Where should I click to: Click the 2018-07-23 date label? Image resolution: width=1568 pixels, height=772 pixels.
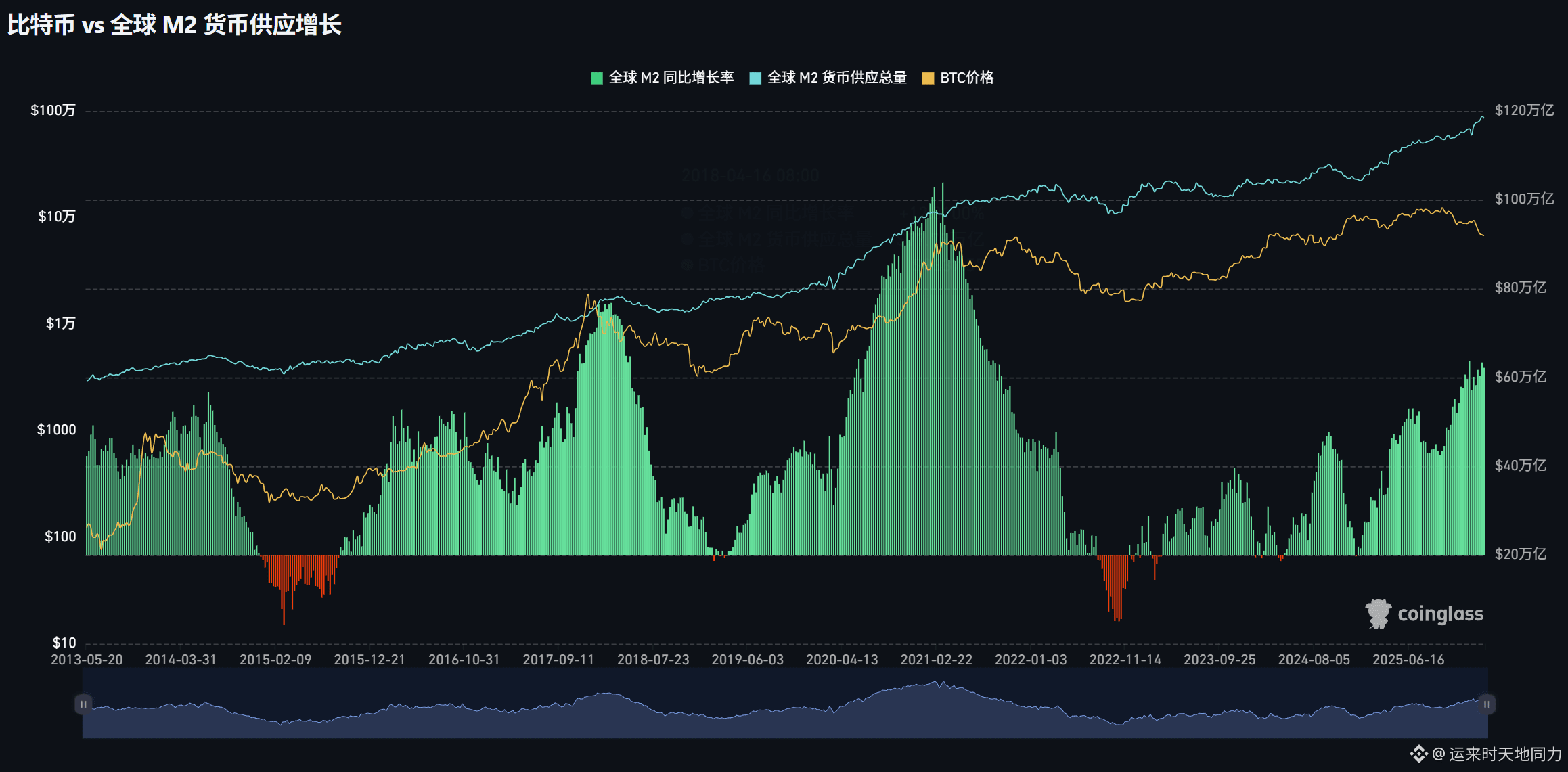(x=653, y=660)
